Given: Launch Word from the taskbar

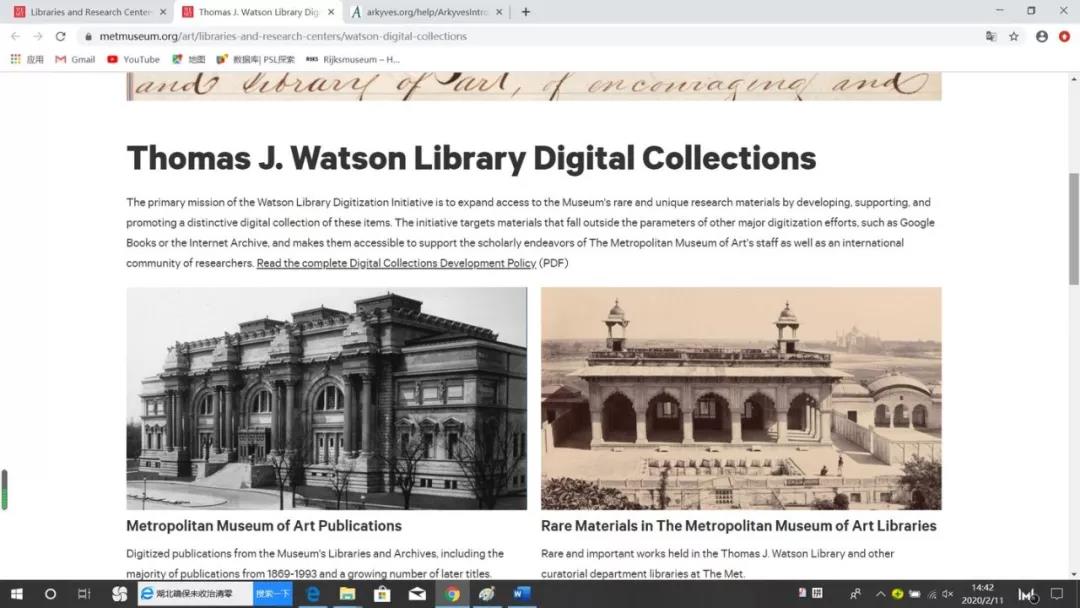Looking at the screenshot, I should (522, 594).
